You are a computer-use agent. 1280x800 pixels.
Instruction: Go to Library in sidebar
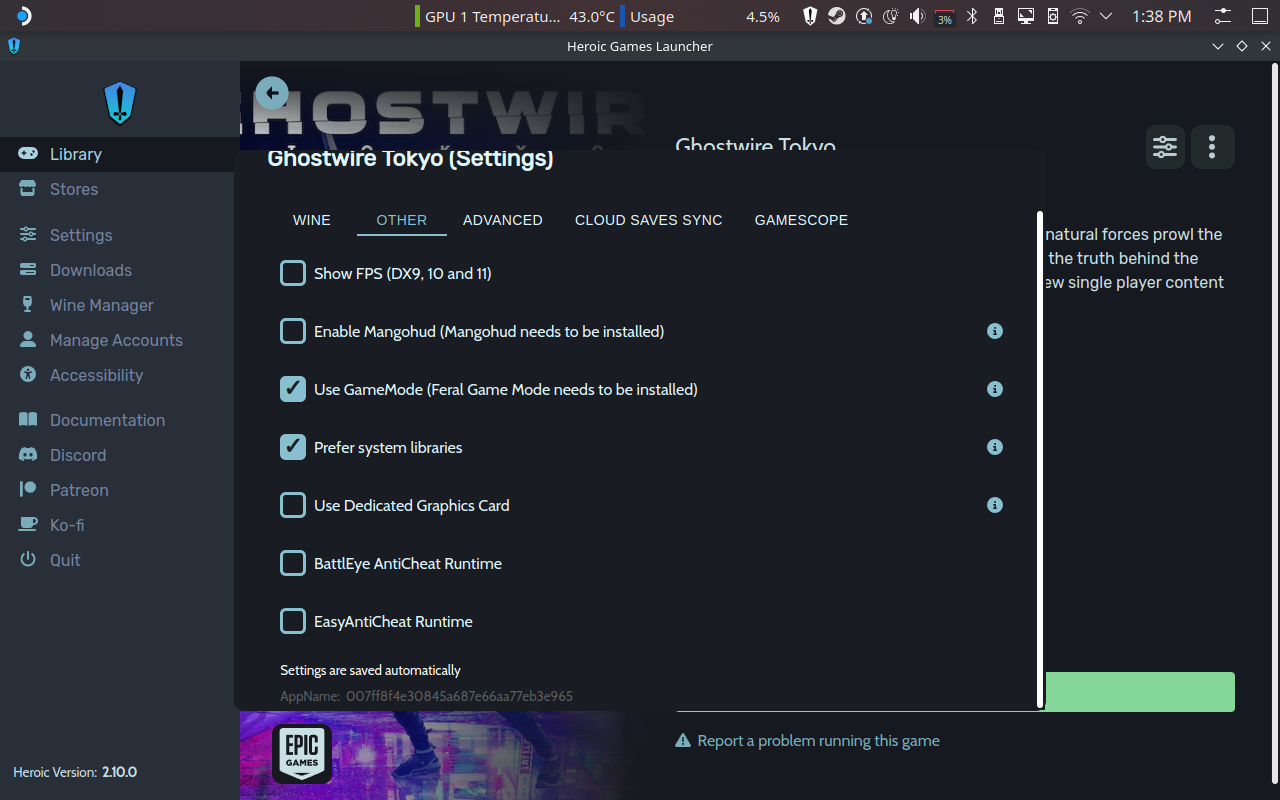point(118,154)
